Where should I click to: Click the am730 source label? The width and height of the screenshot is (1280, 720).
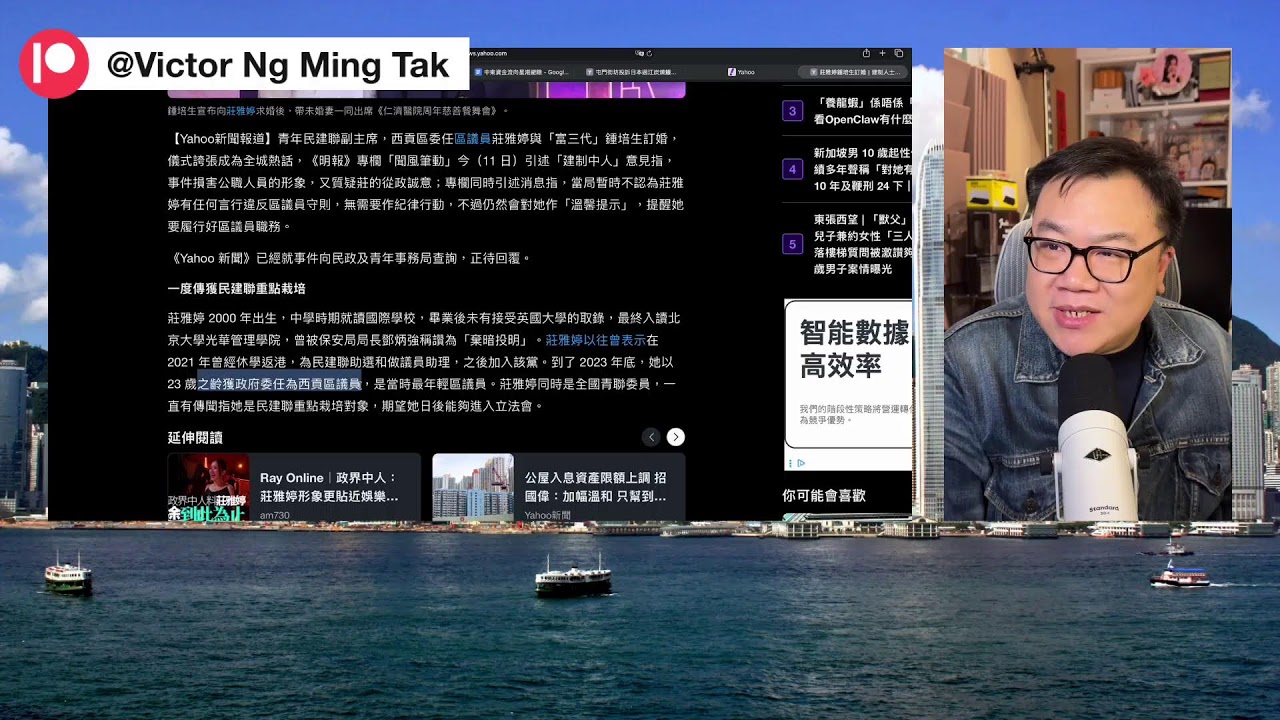(274, 515)
